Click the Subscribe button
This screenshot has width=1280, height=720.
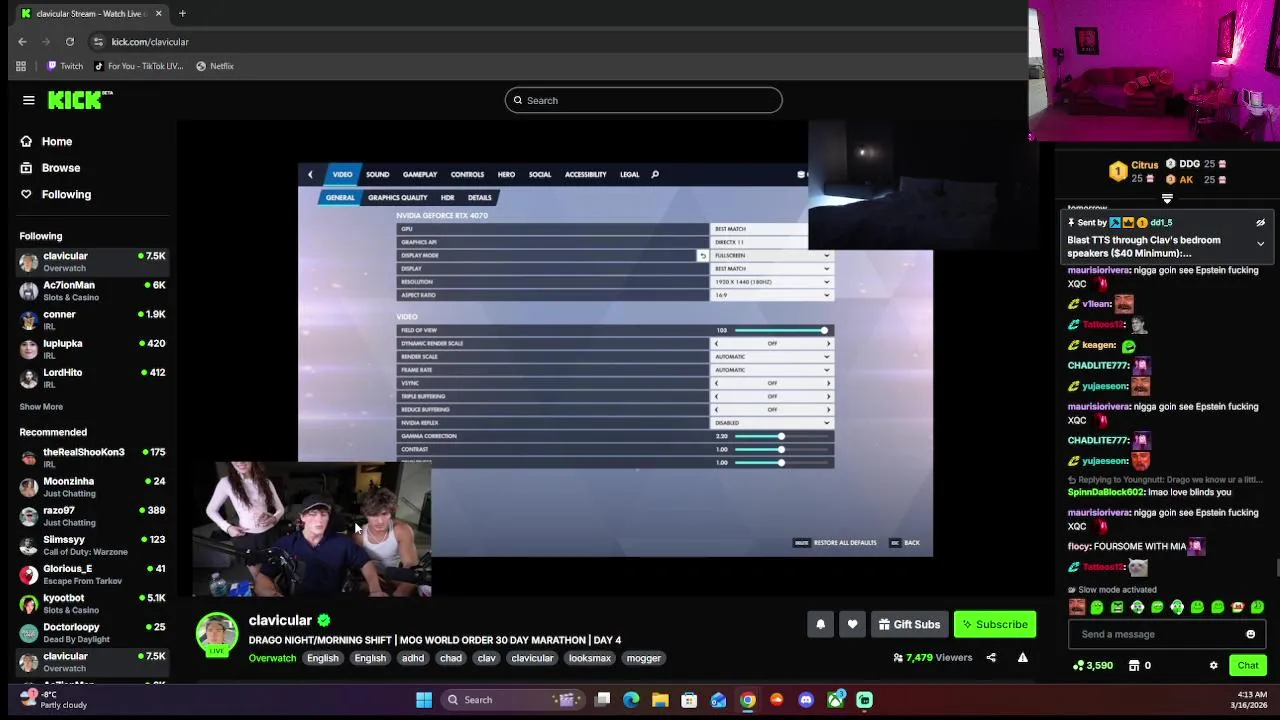tap(995, 624)
